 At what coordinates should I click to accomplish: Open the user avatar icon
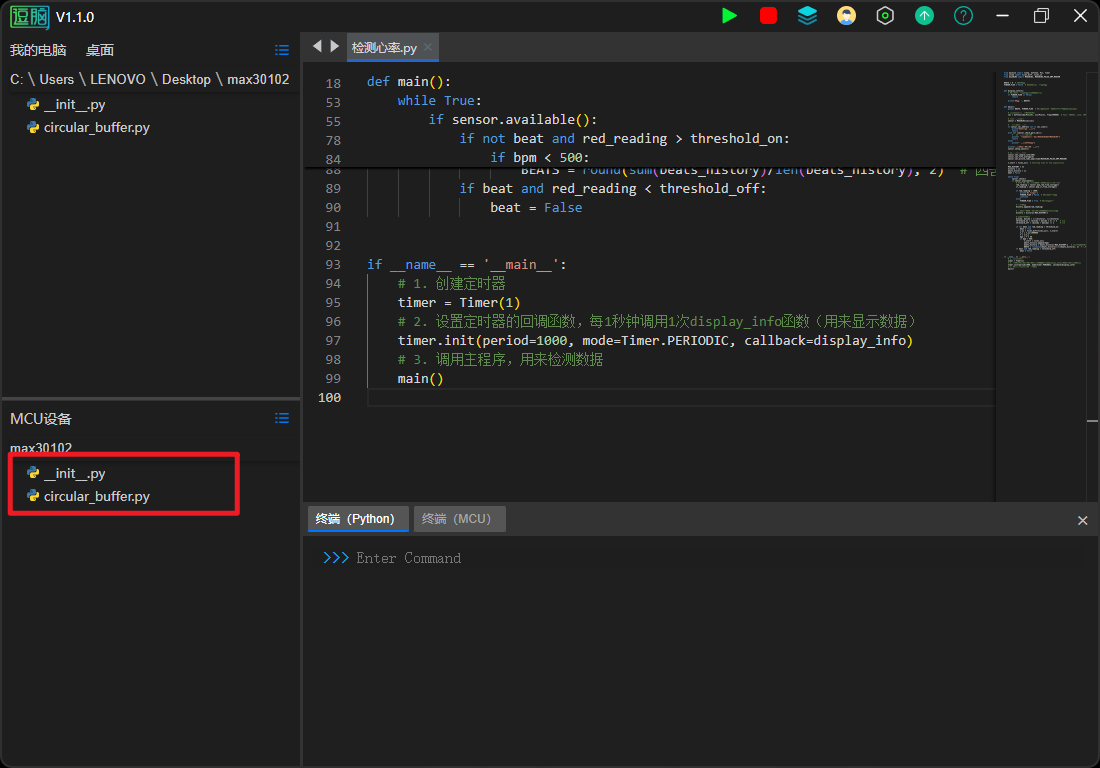click(x=846, y=15)
